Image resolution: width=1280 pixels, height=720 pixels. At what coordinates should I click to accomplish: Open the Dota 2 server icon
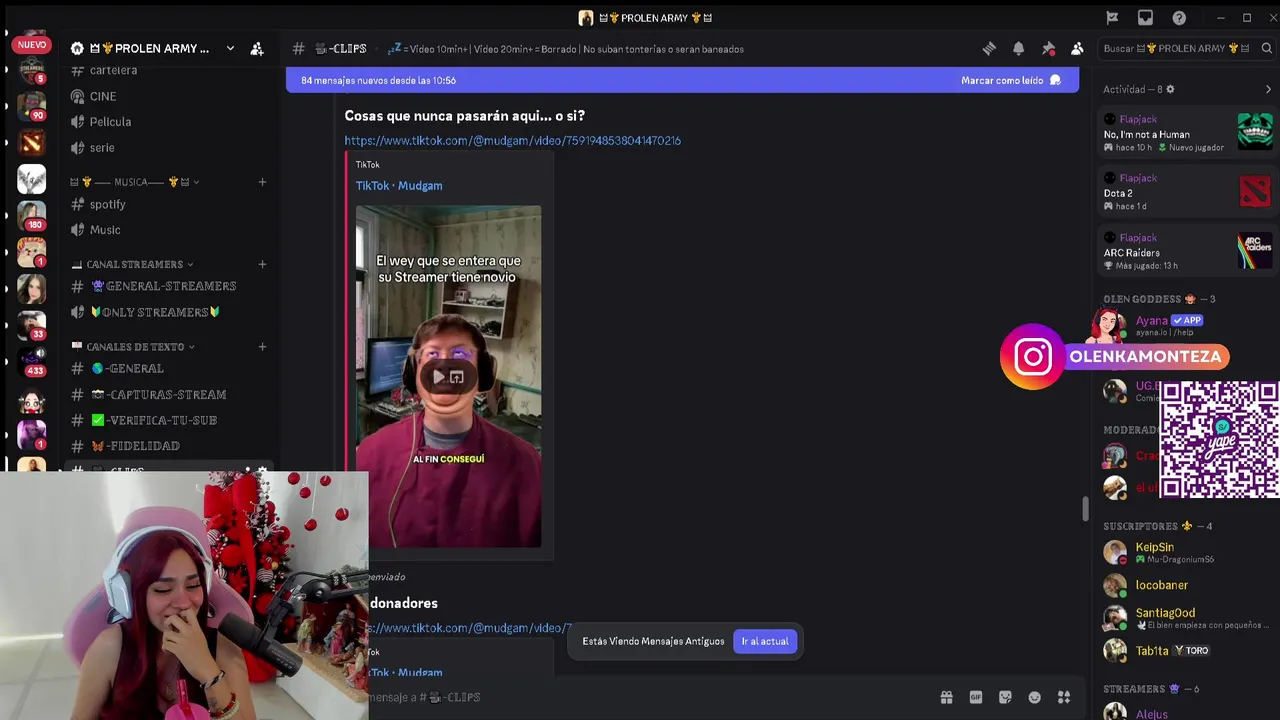(31, 143)
